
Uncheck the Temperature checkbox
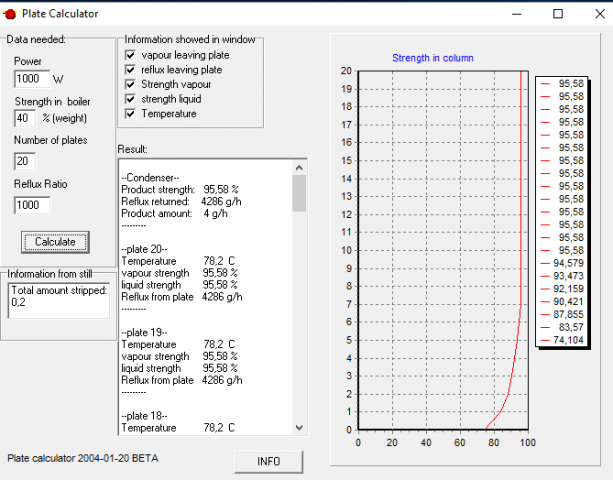tap(130, 114)
